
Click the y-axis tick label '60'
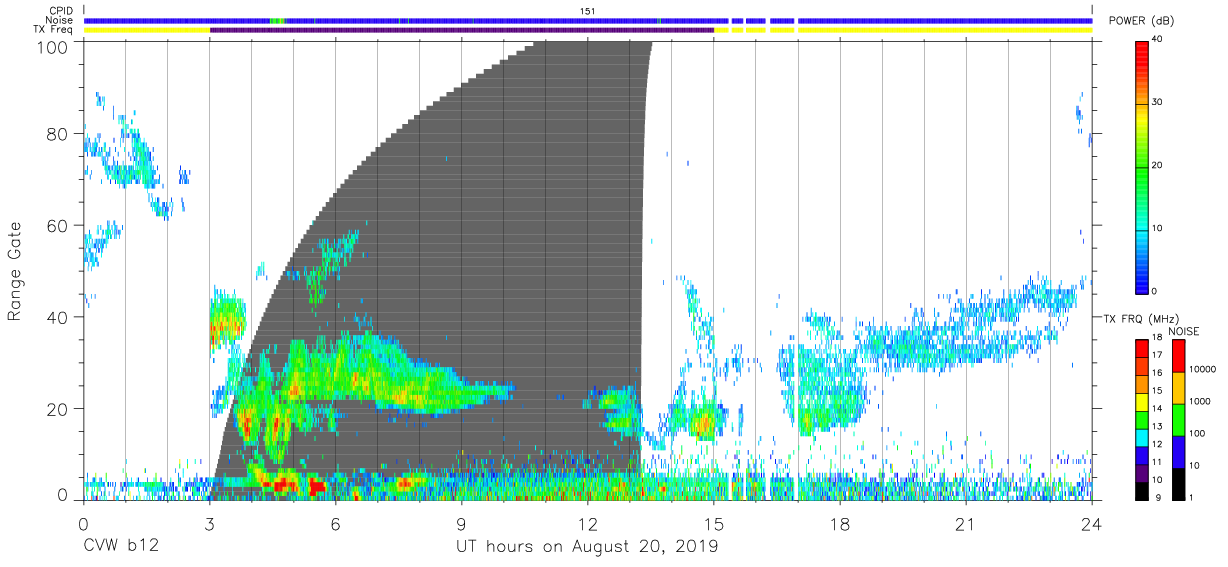[x=57, y=225]
